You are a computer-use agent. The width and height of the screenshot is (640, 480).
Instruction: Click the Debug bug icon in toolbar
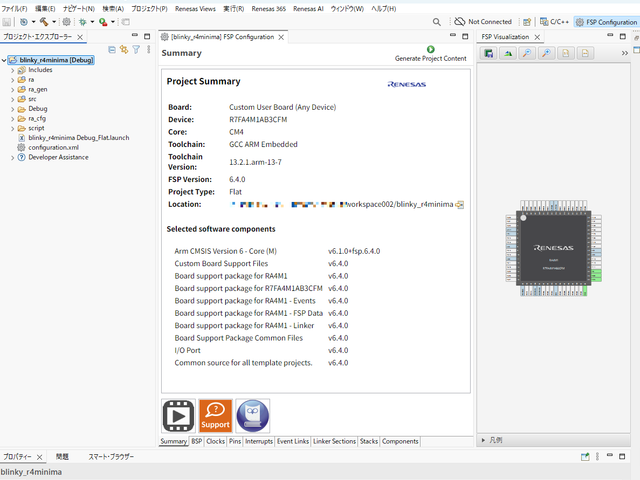click(x=83, y=22)
